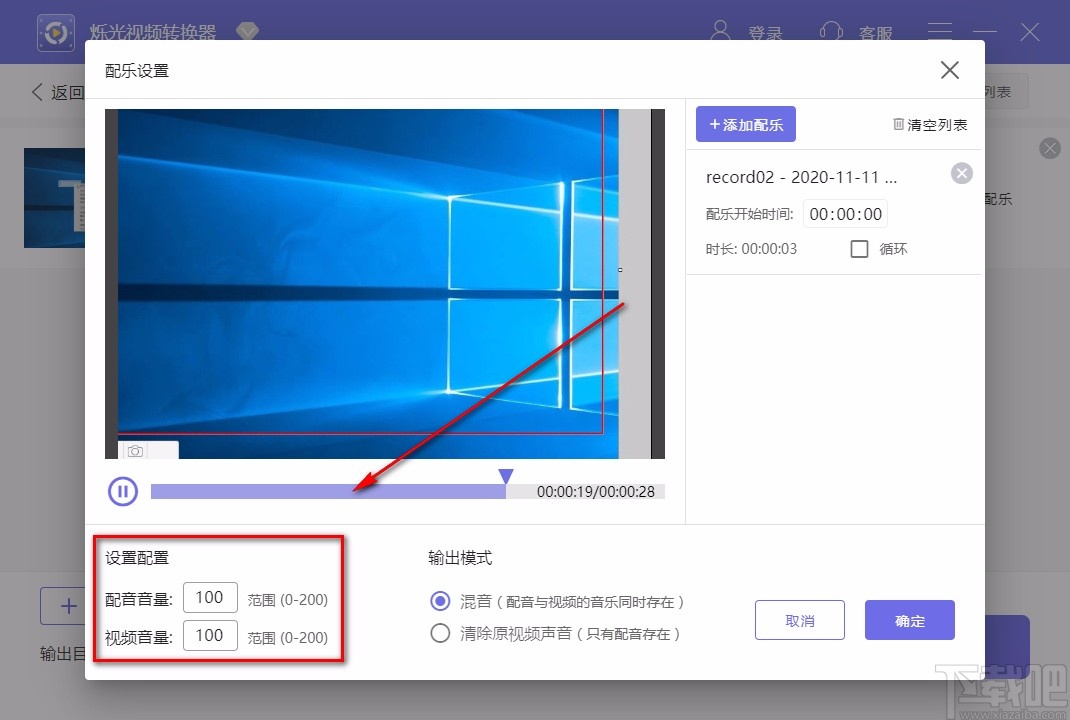Click 取消 to cancel
This screenshot has width=1070, height=720.
(799, 620)
